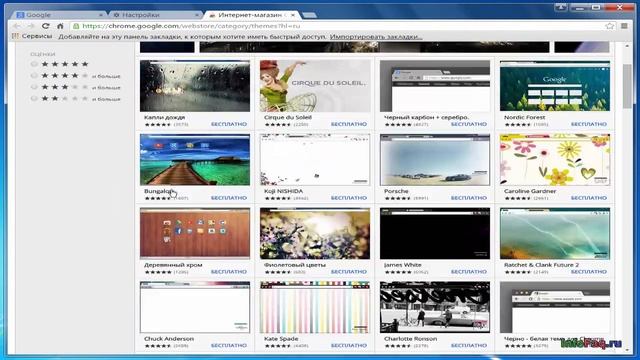
Task: Open the Charlotte Ronson theme thumbnail
Action: coord(435,307)
